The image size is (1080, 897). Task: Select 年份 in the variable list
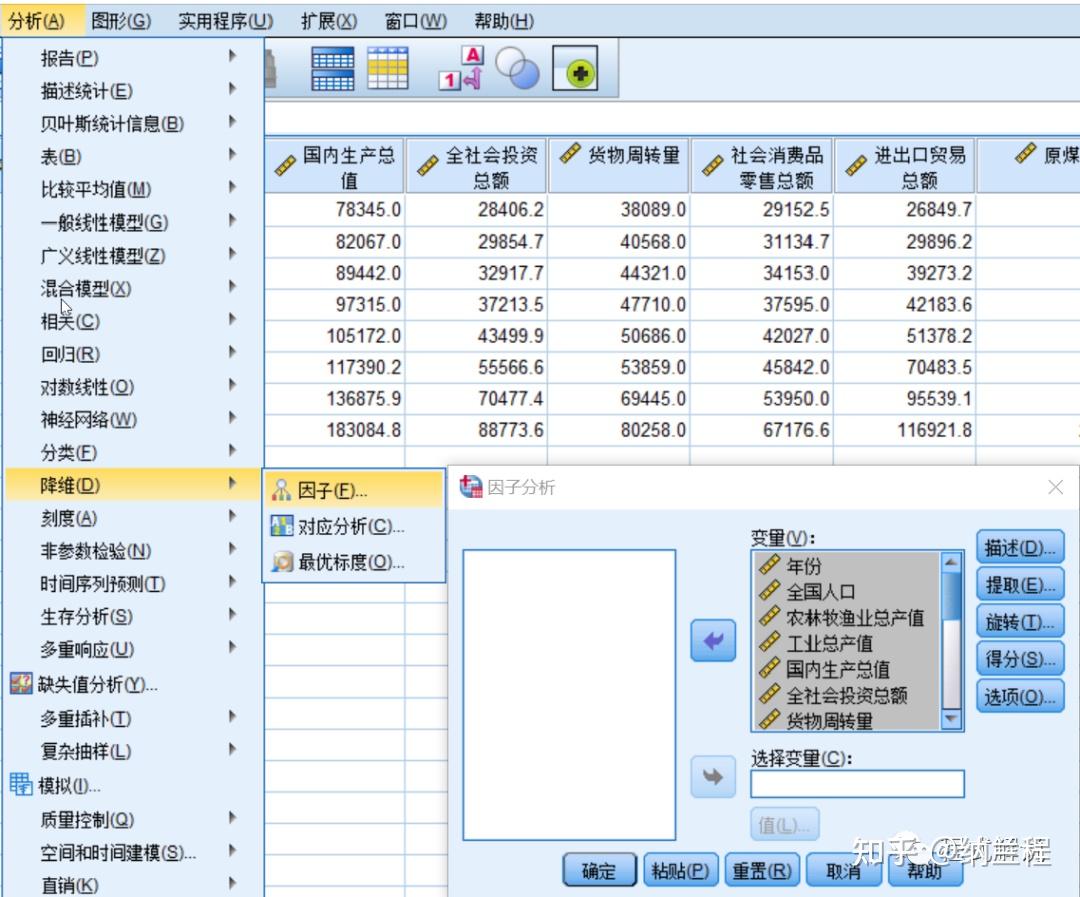click(847, 565)
